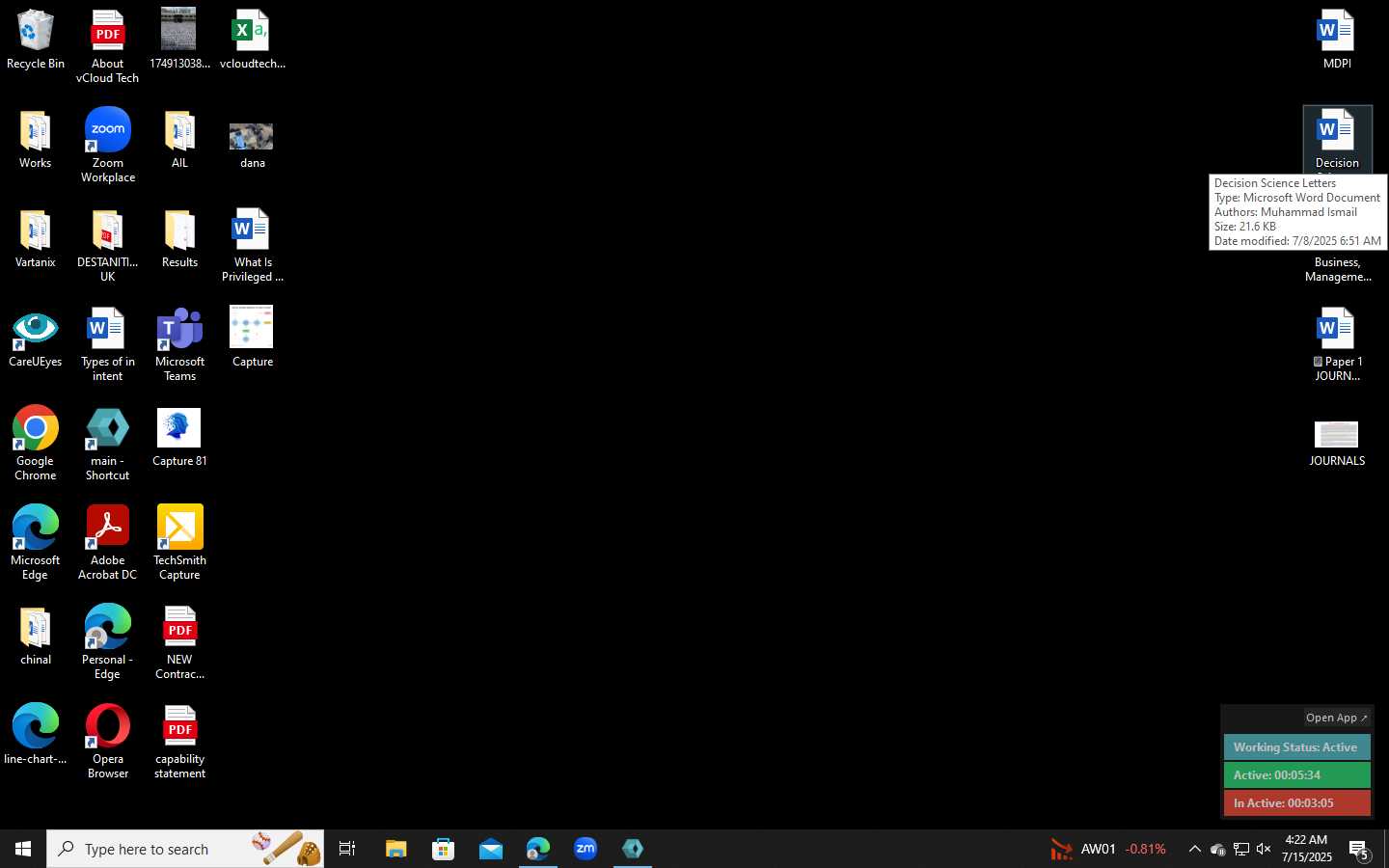Open the Mail app from taskbar
The image size is (1389, 868).
490,849
